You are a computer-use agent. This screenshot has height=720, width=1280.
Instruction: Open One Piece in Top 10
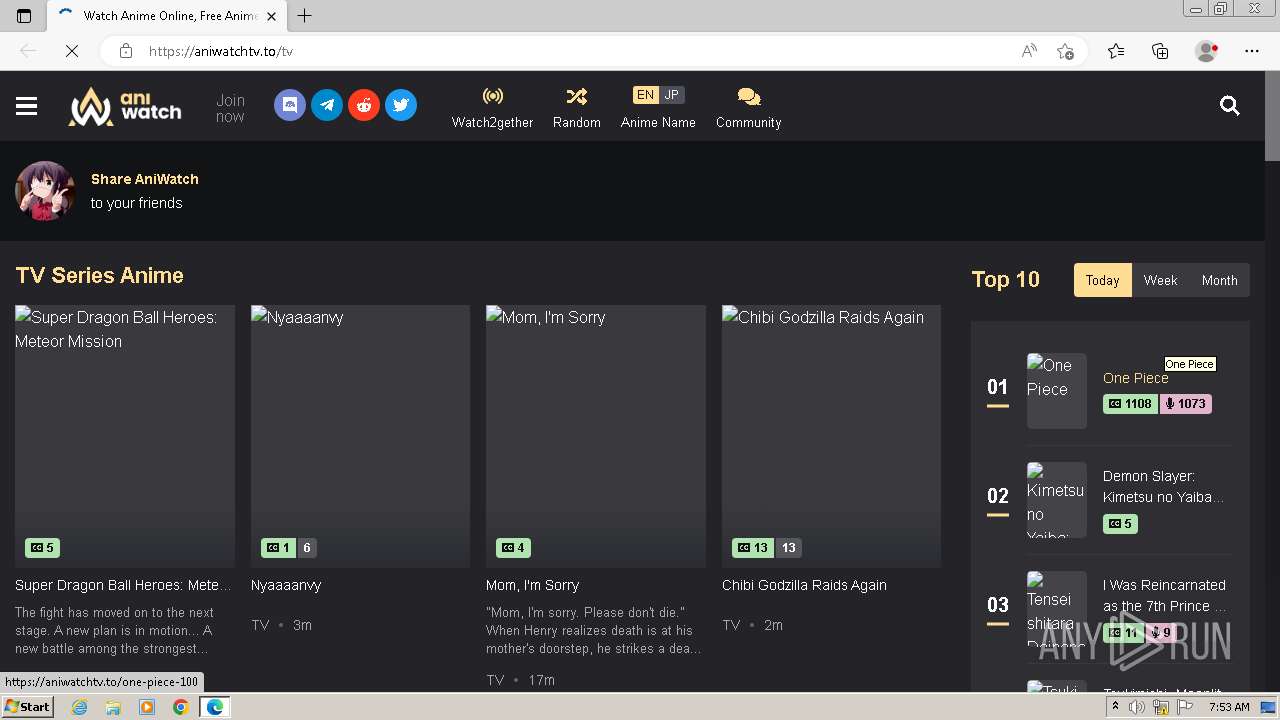pos(1135,378)
